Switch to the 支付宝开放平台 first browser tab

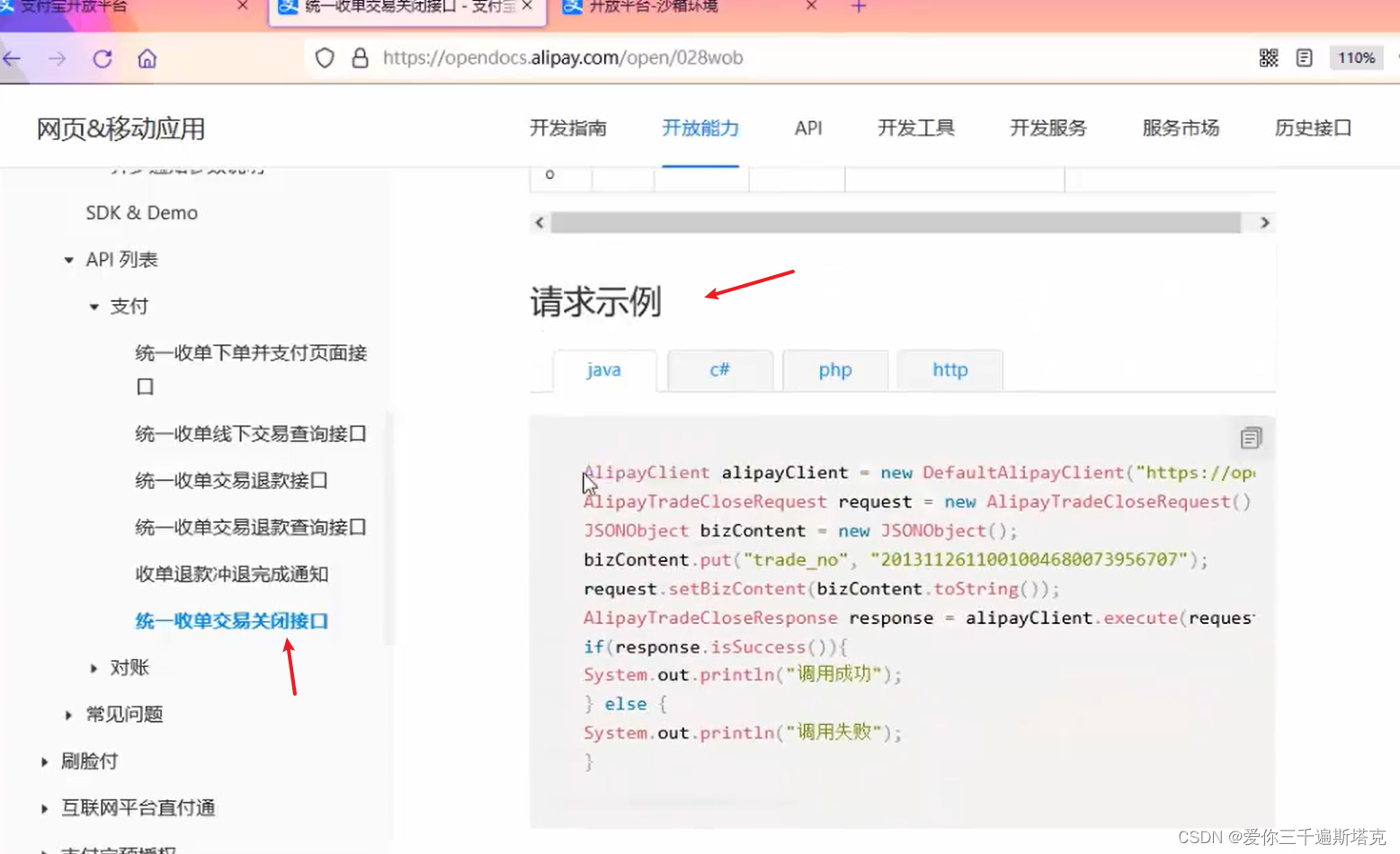click(74, 6)
